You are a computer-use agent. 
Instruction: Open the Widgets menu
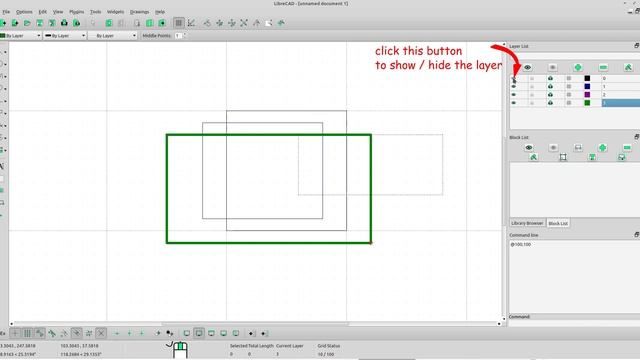[x=115, y=12]
